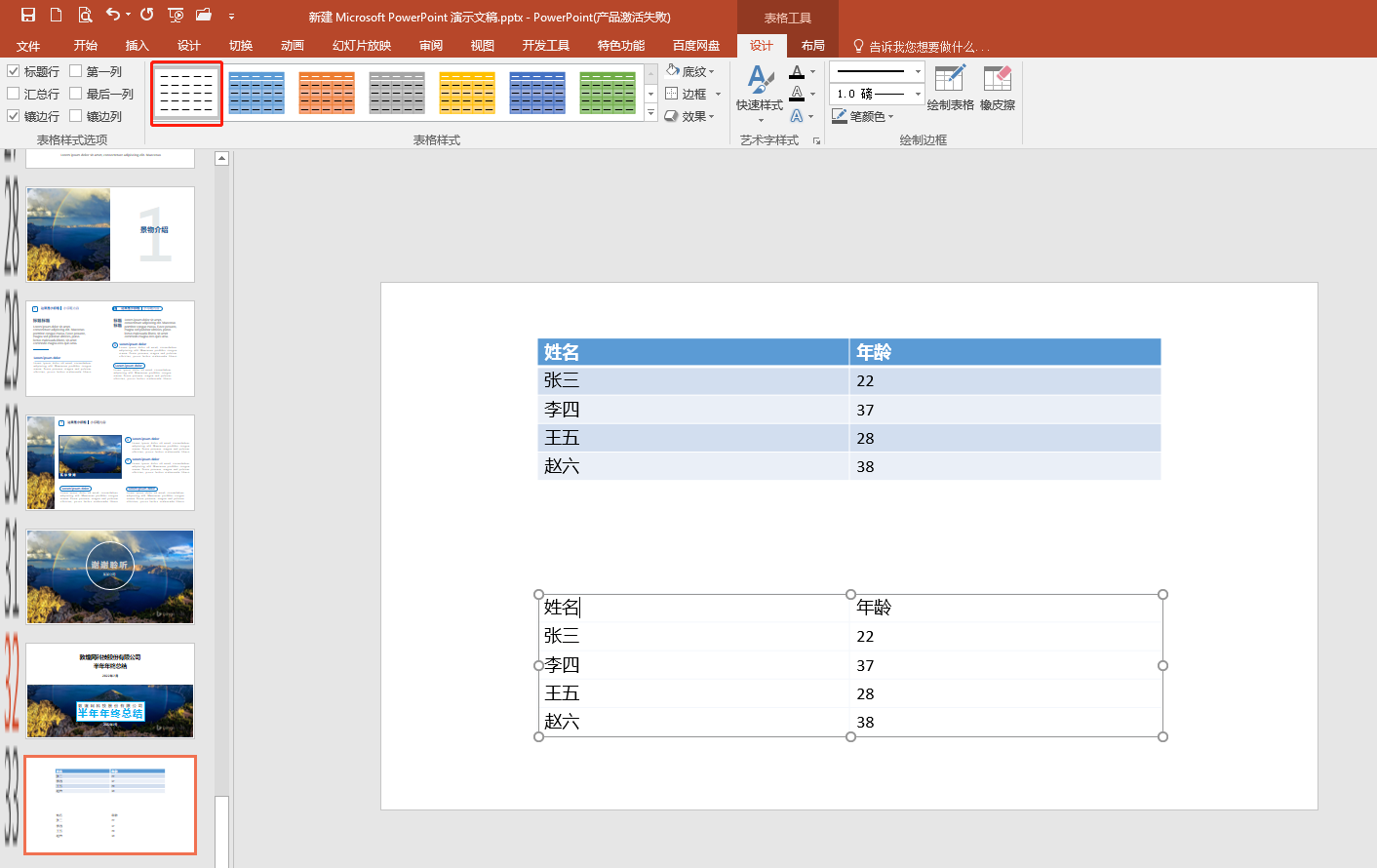The image size is (1377, 868).
Task: Open the 底纹 shading fill menu
Action: (690, 71)
